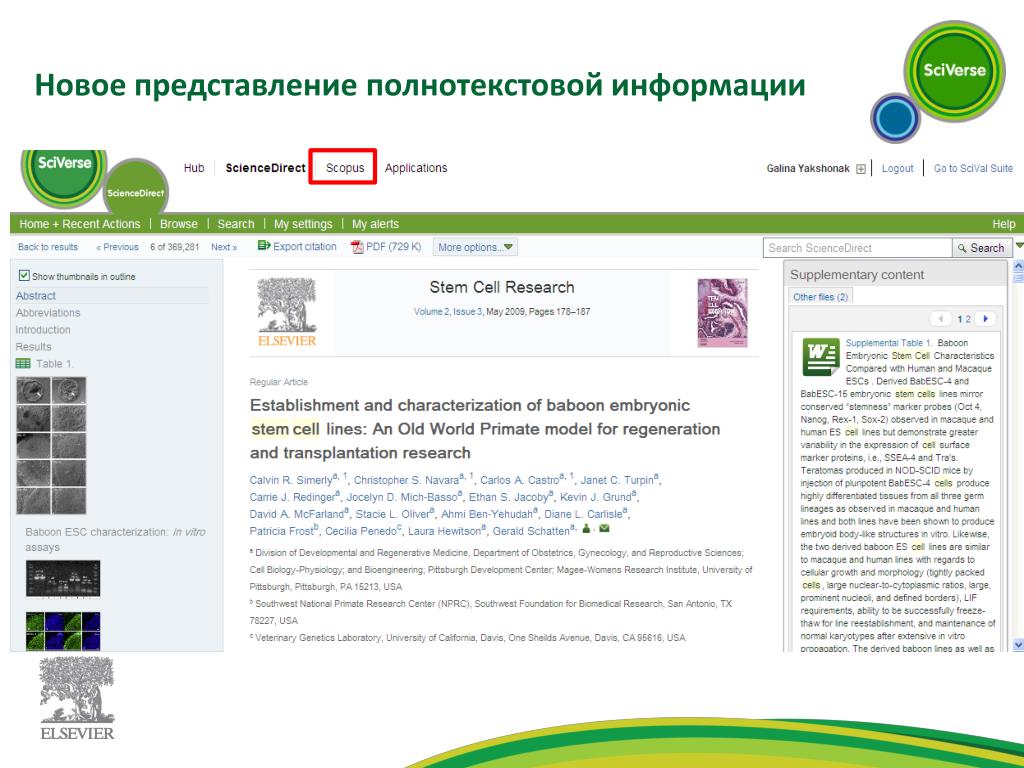Image resolution: width=1024 pixels, height=768 pixels.
Task: Open Home + Recent Actions menu
Action: coord(80,224)
